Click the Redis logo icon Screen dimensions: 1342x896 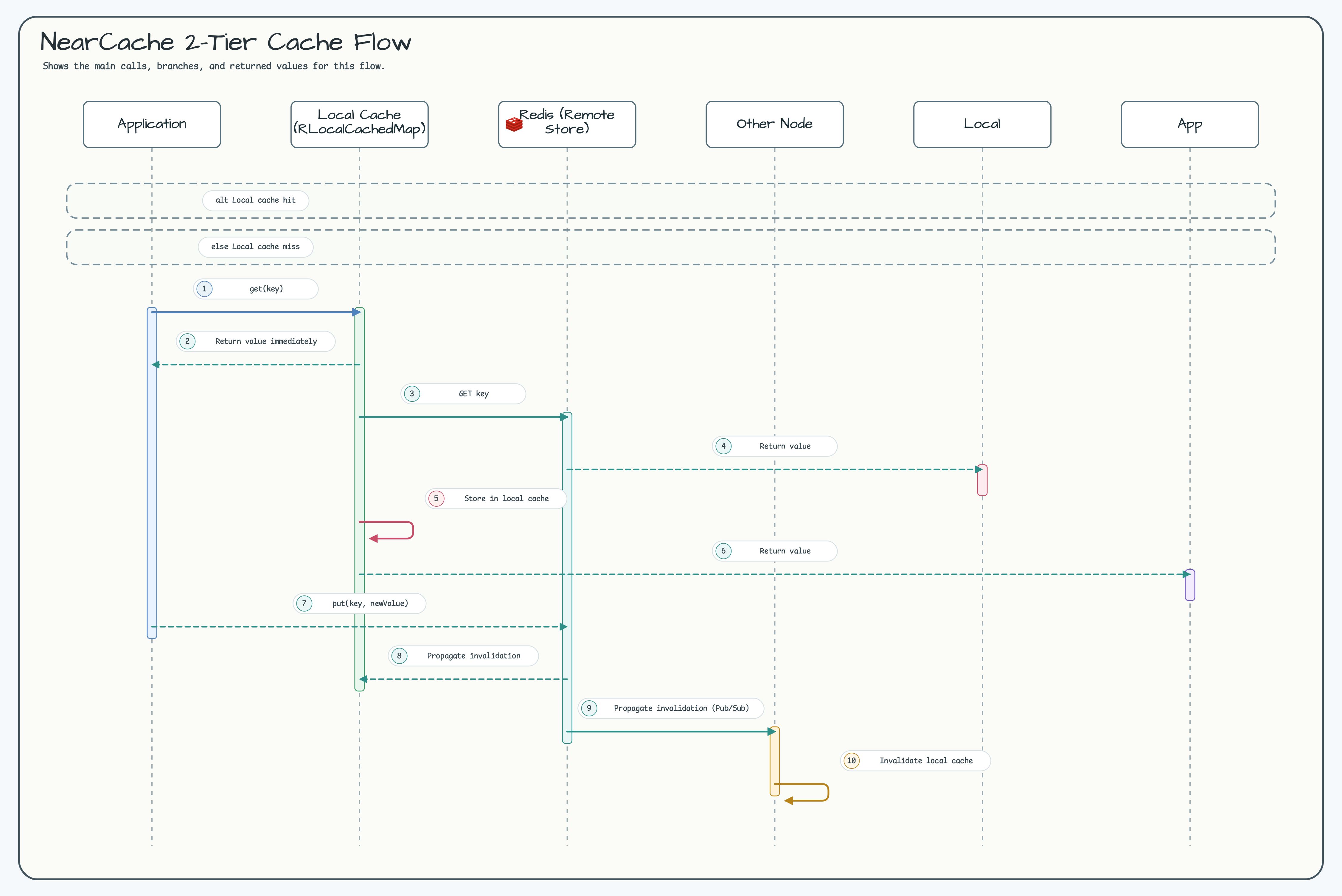click(x=514, y=125)
